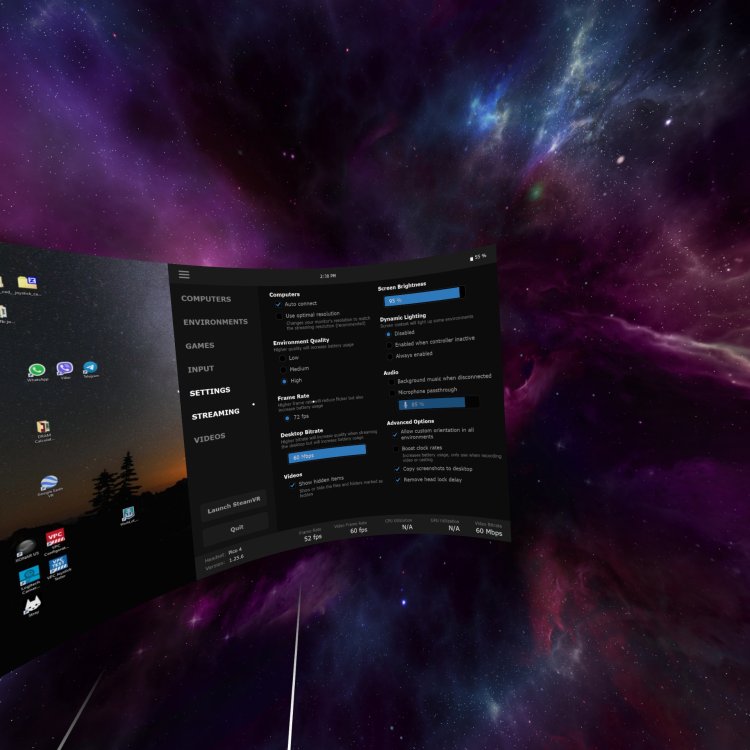
Task: Open WhatsApp desktop shortcut
Action: pyautogui.click(x=37, y=372)
